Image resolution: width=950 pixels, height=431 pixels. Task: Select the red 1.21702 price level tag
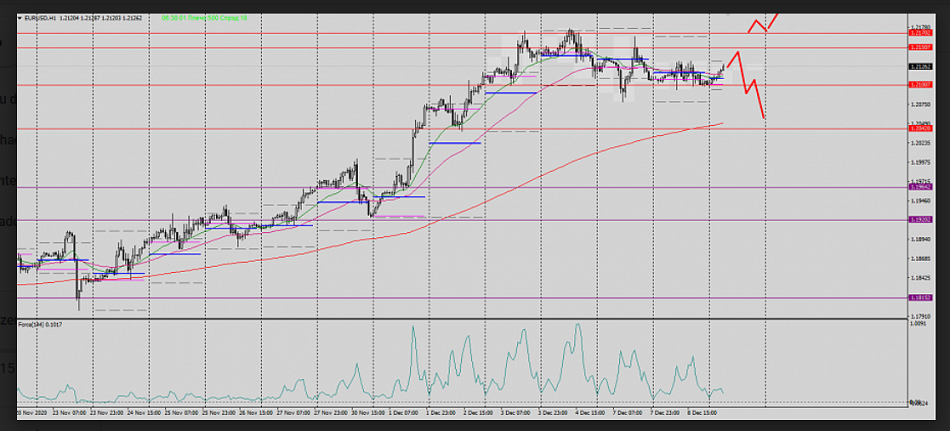click(920, 34)
